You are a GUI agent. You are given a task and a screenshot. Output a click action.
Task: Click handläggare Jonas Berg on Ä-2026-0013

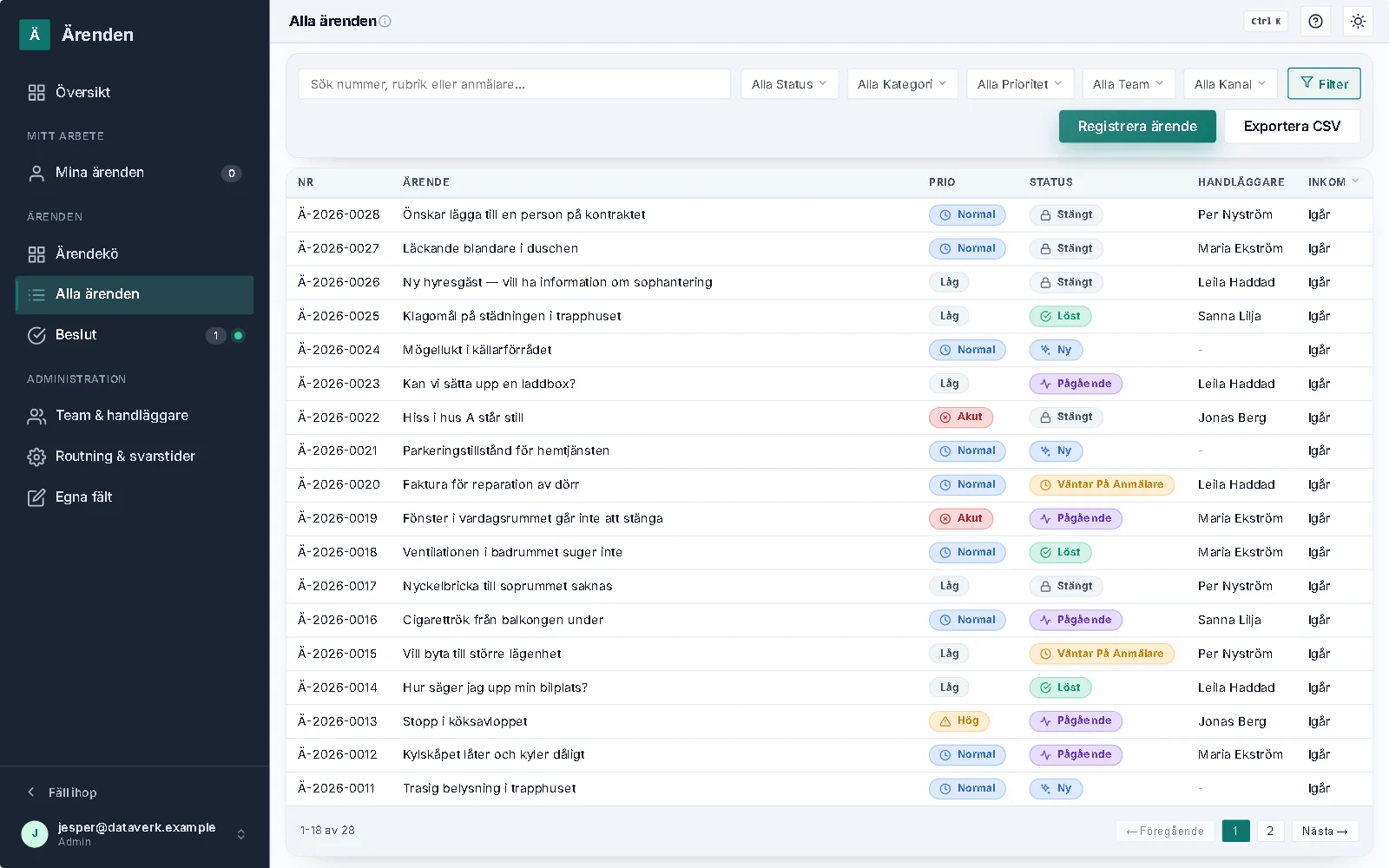pos(1232,721)
